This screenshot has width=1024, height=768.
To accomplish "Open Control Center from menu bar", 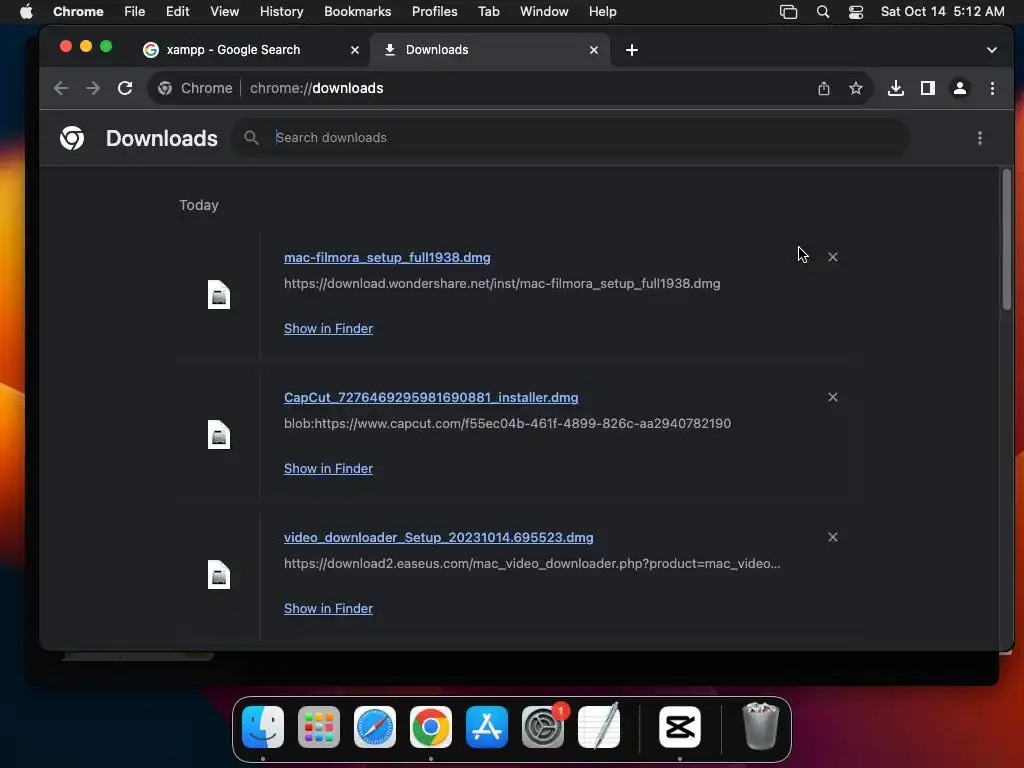I will [856, 11].
